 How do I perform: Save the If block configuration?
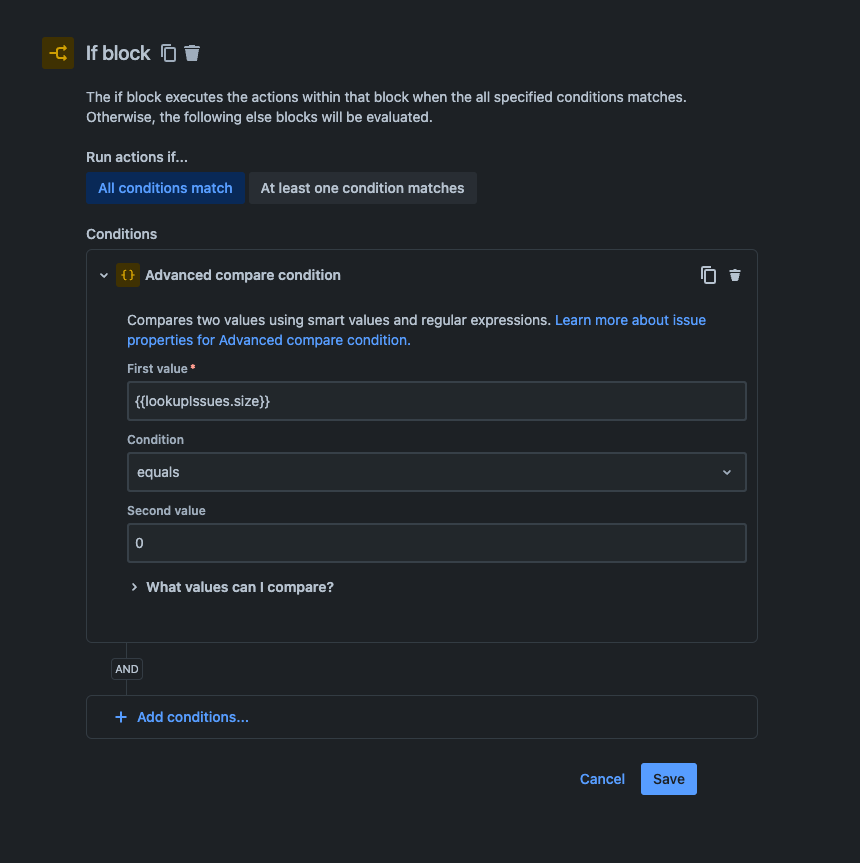click(x=668, y=779)
